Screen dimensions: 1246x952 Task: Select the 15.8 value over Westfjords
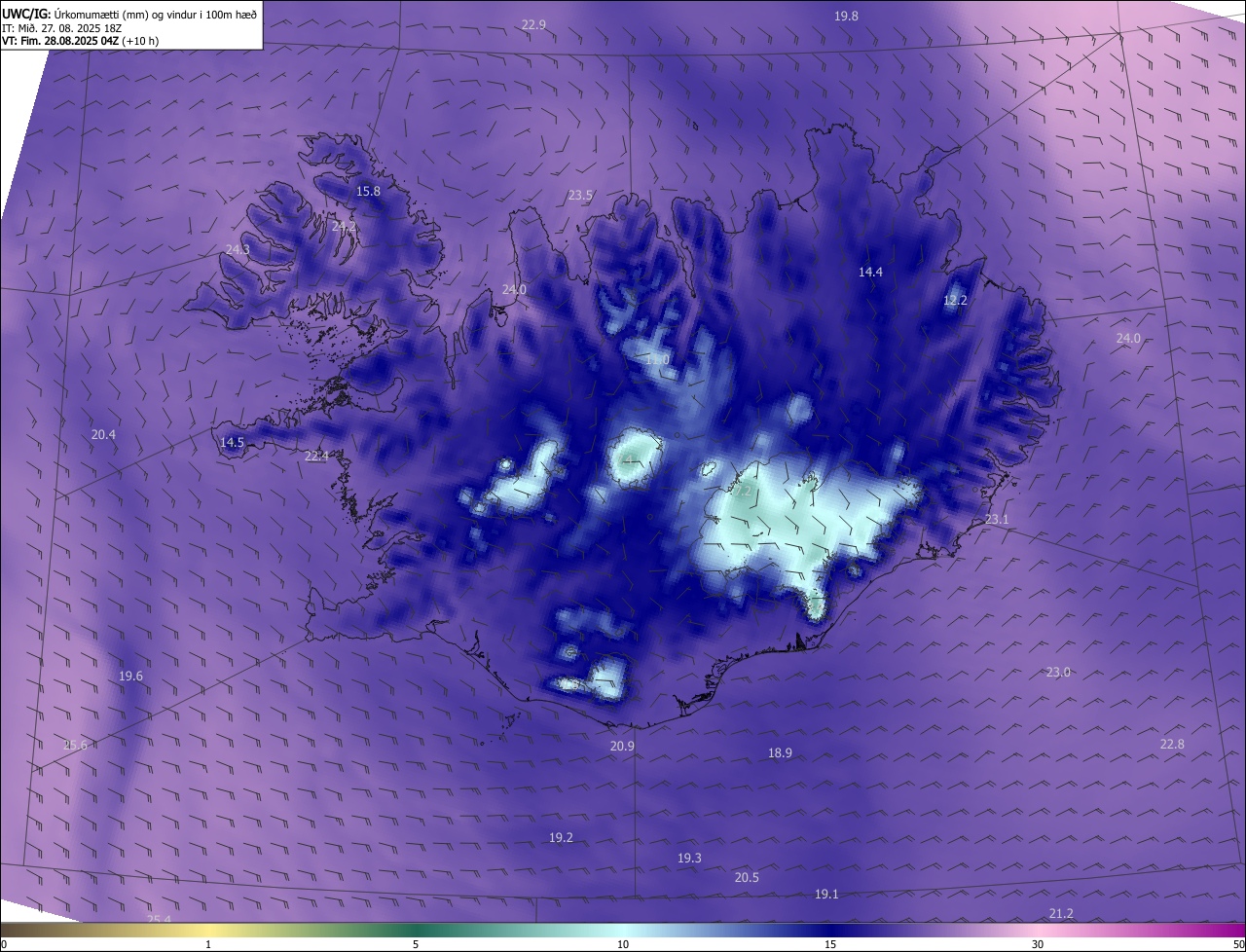click(368, 191)
